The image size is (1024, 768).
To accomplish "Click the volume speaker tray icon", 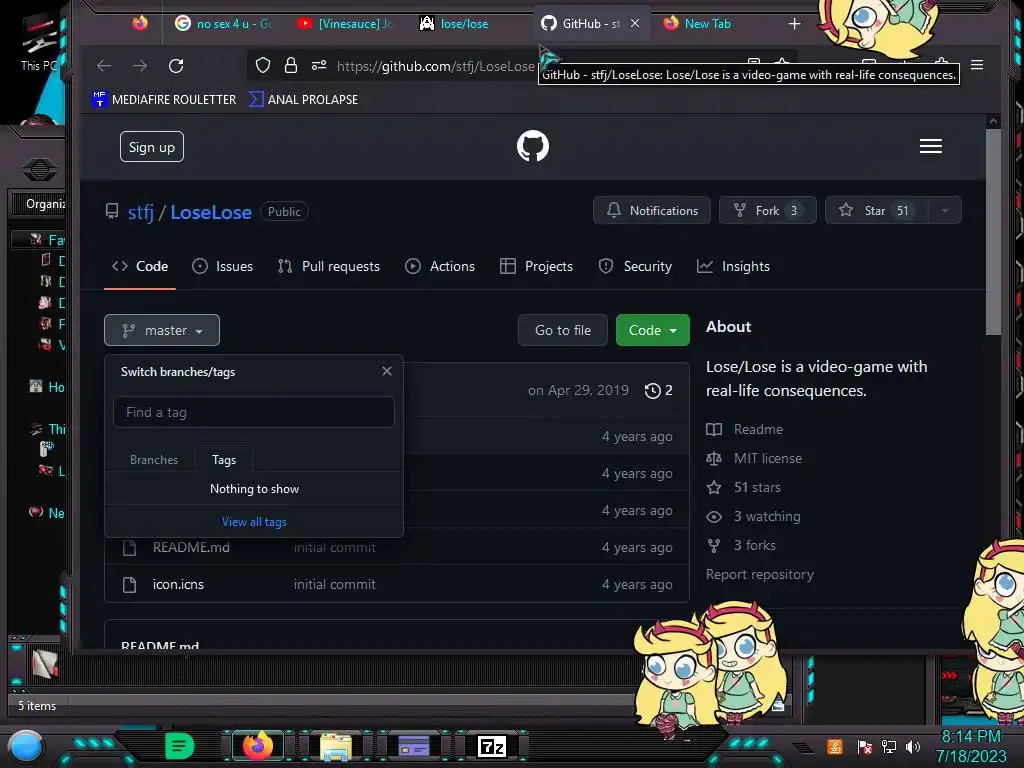I will [912, 746].
